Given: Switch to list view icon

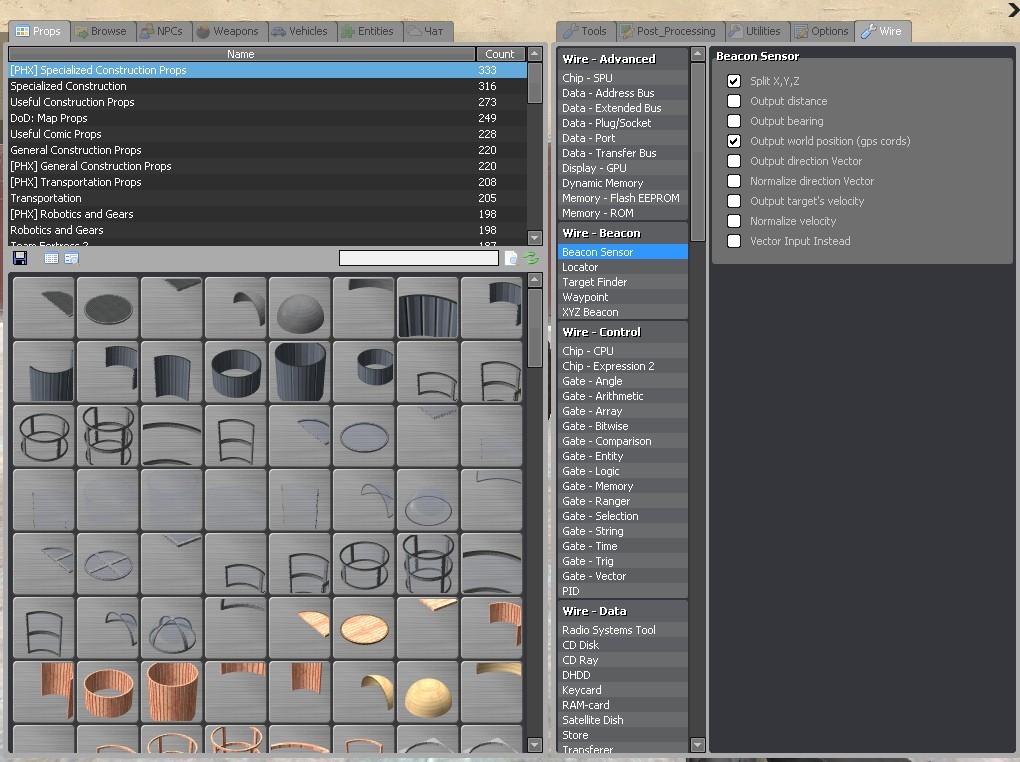Looking at the screenshot, I should pos(51,258).
